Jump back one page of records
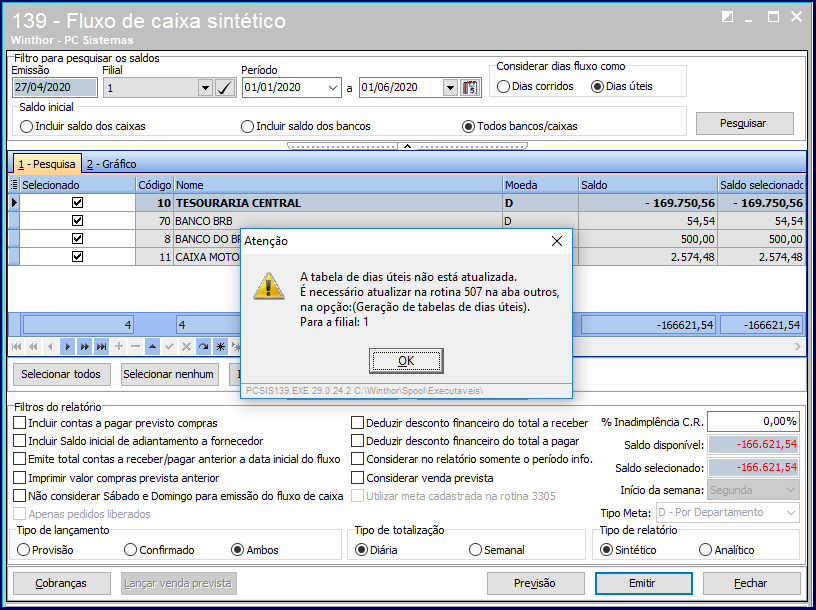The width and height of the screenshot is (816, 610). pos(33,347)
